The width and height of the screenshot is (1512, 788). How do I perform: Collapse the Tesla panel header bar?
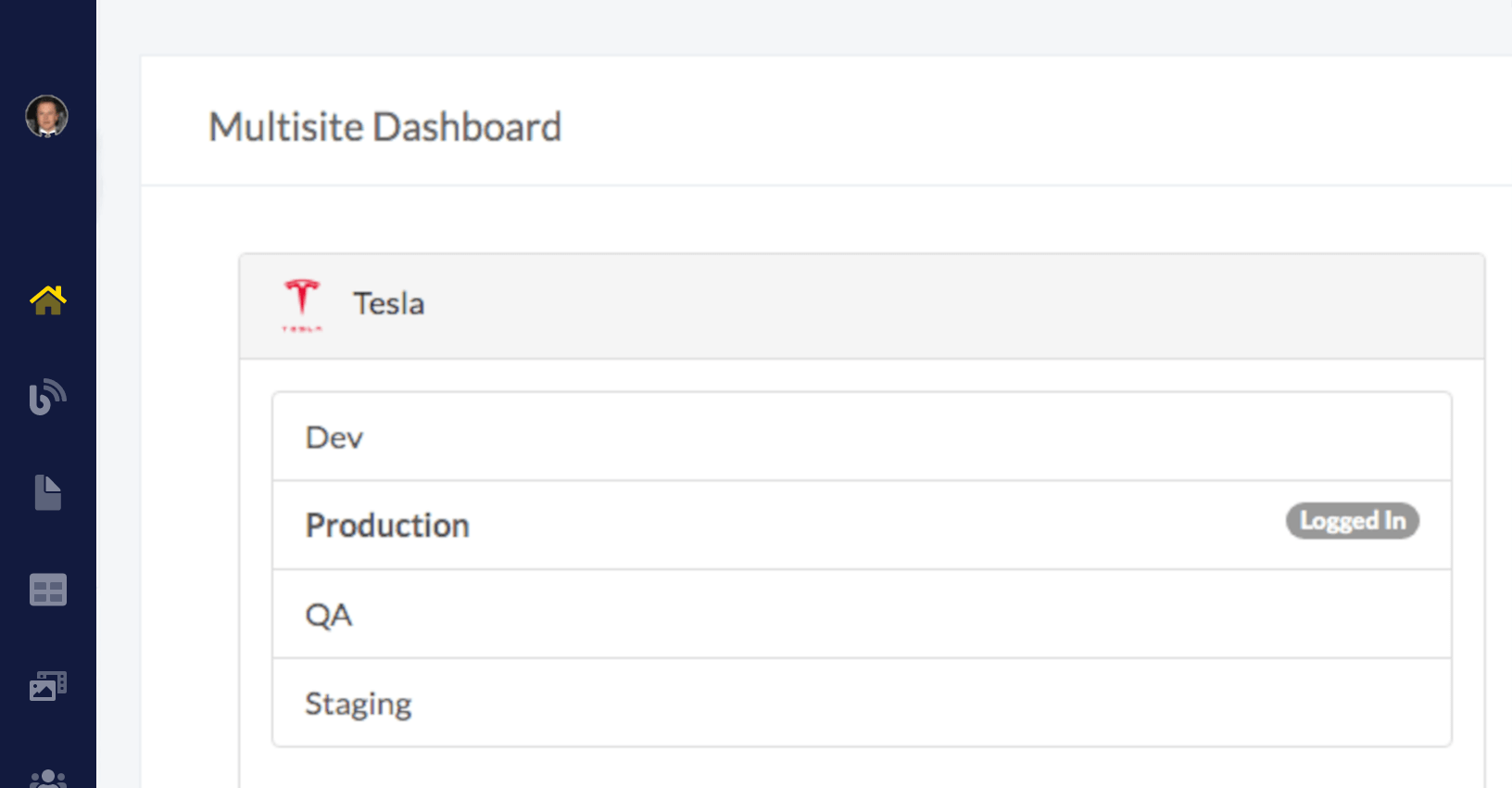tap(862, 306)
